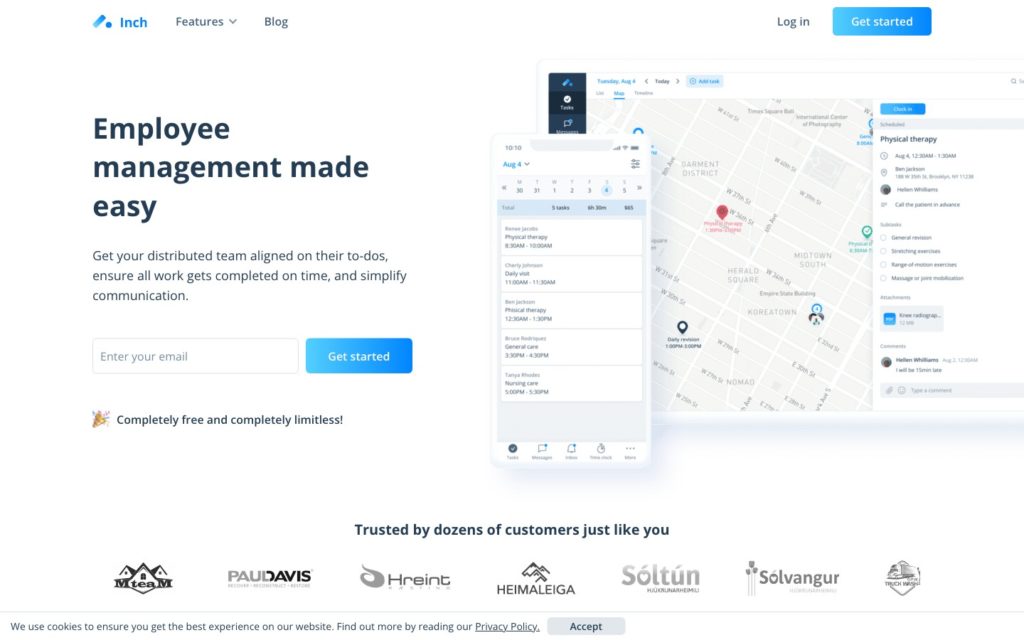The image size is (1024, 640).
Task: Expand the Features dropdown menu
Action: pyautogui.click(x=206, y=22)
